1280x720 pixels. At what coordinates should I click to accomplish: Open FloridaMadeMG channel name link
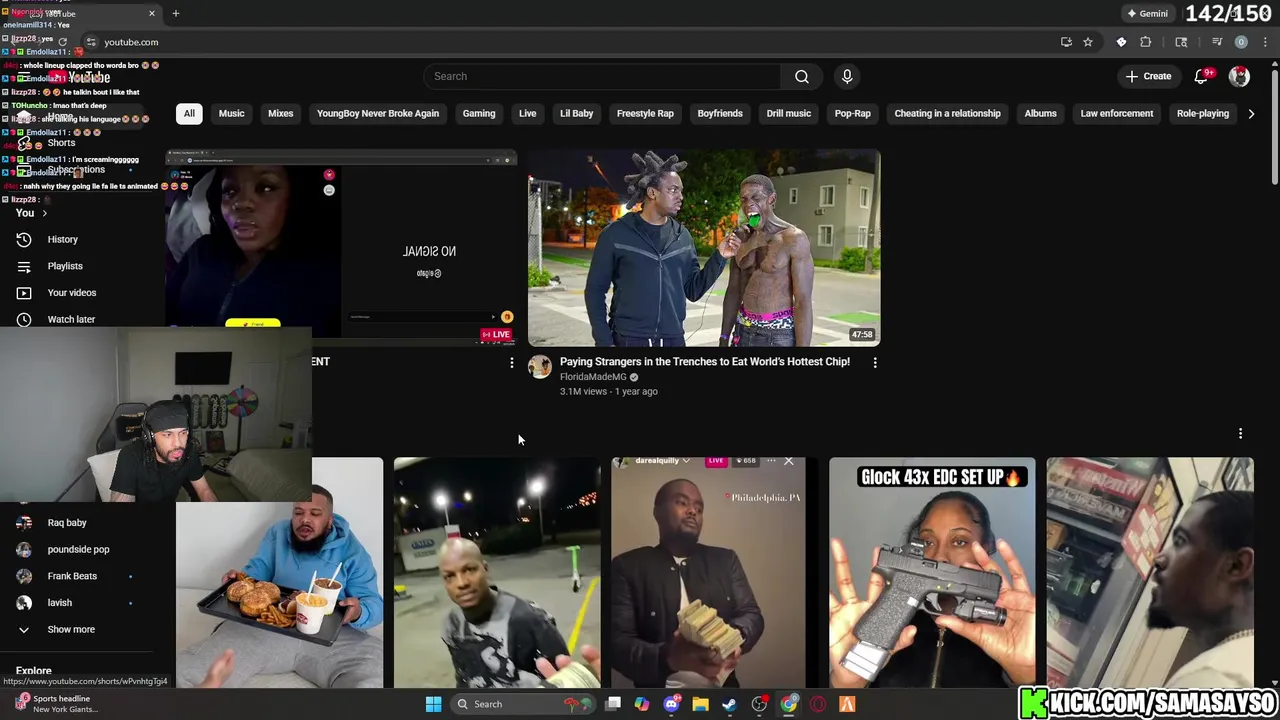[593, 377]
